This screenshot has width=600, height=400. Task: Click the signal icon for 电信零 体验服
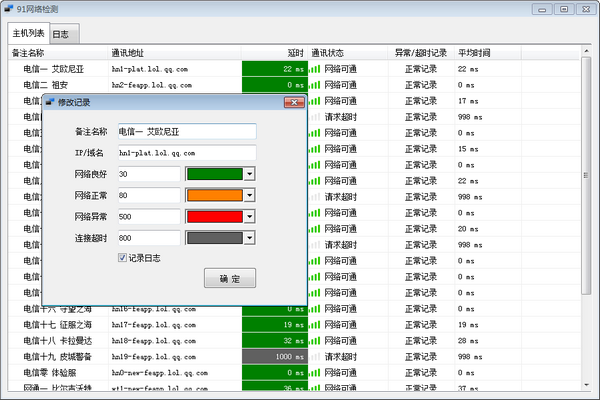point(315,373)
